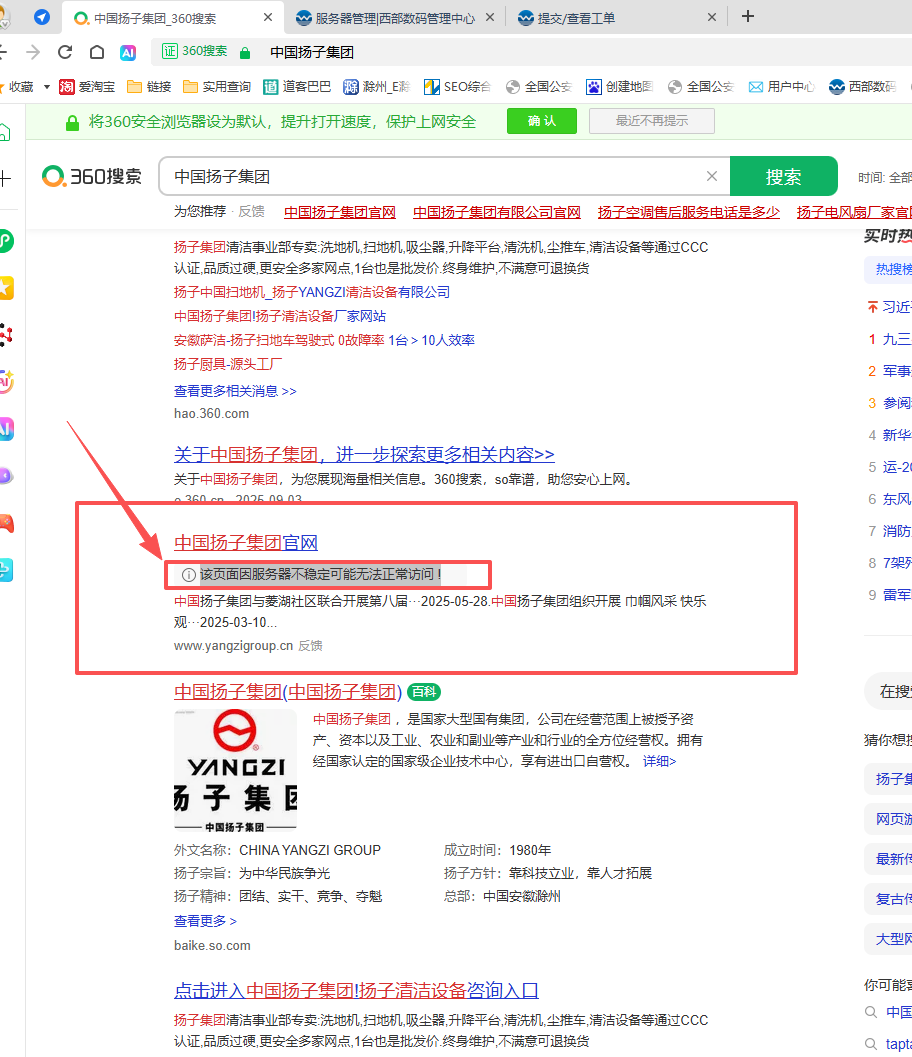912x1057 pixels.
Task: Open link 扬子中国扫地机_扬子YANGZI清洁设备有限公司
Action: (x=311, y=292)
